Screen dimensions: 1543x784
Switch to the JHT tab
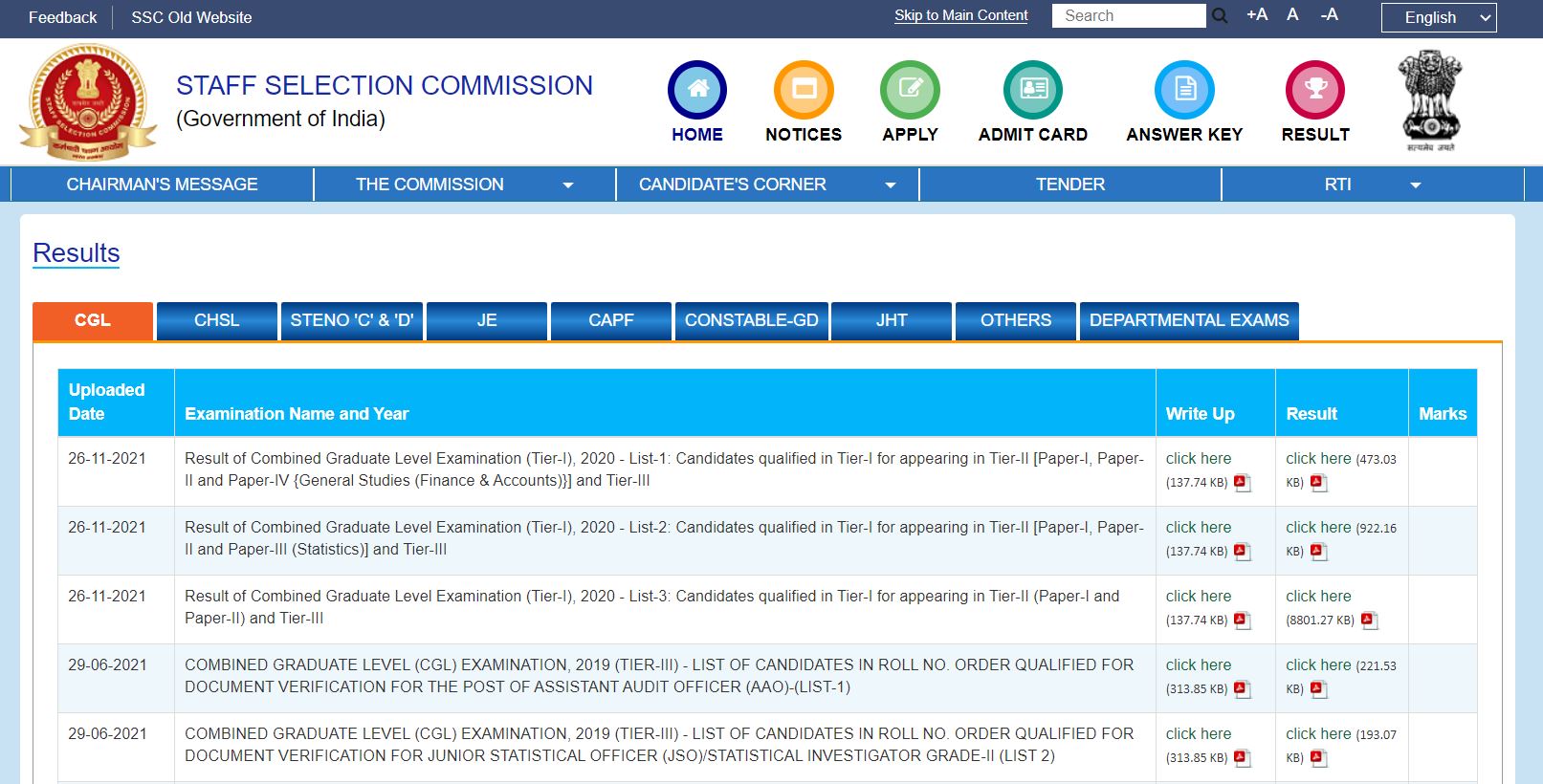[892, 320]
